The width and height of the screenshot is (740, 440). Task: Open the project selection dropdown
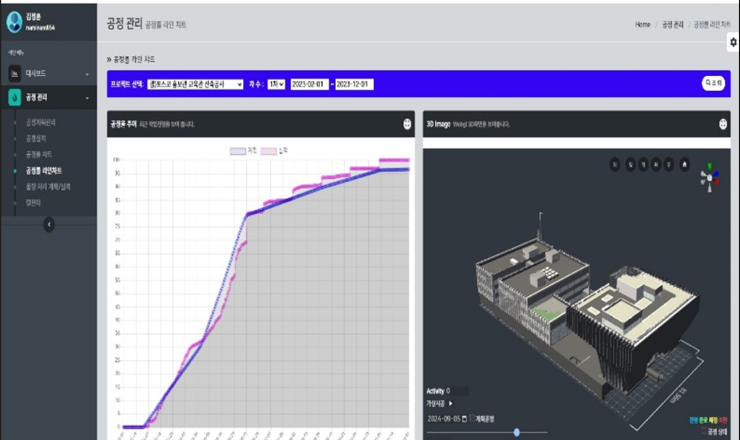pyautogui.click(x=195, y=84)
